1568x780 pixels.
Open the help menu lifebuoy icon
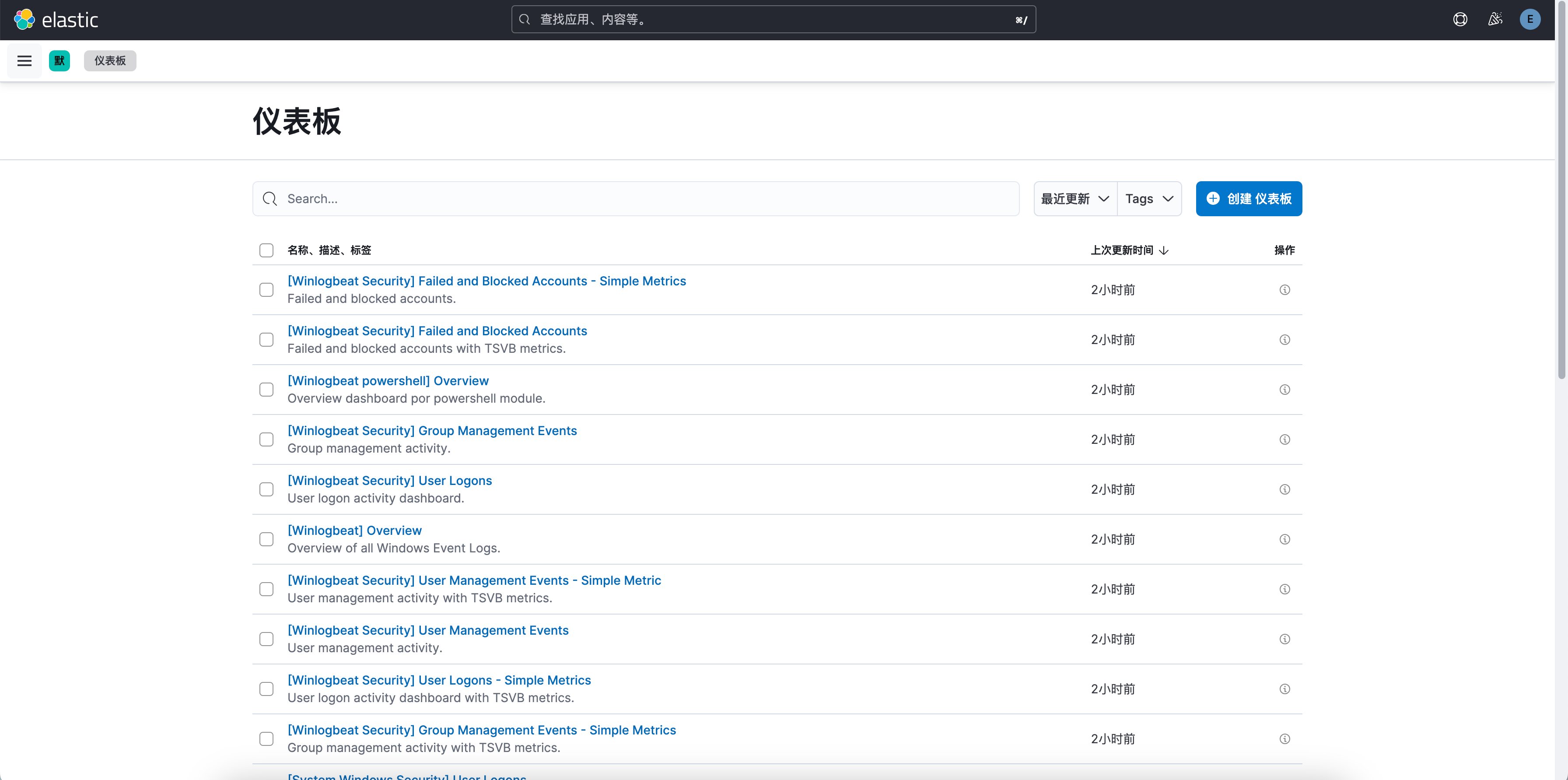coord(1459,20)
